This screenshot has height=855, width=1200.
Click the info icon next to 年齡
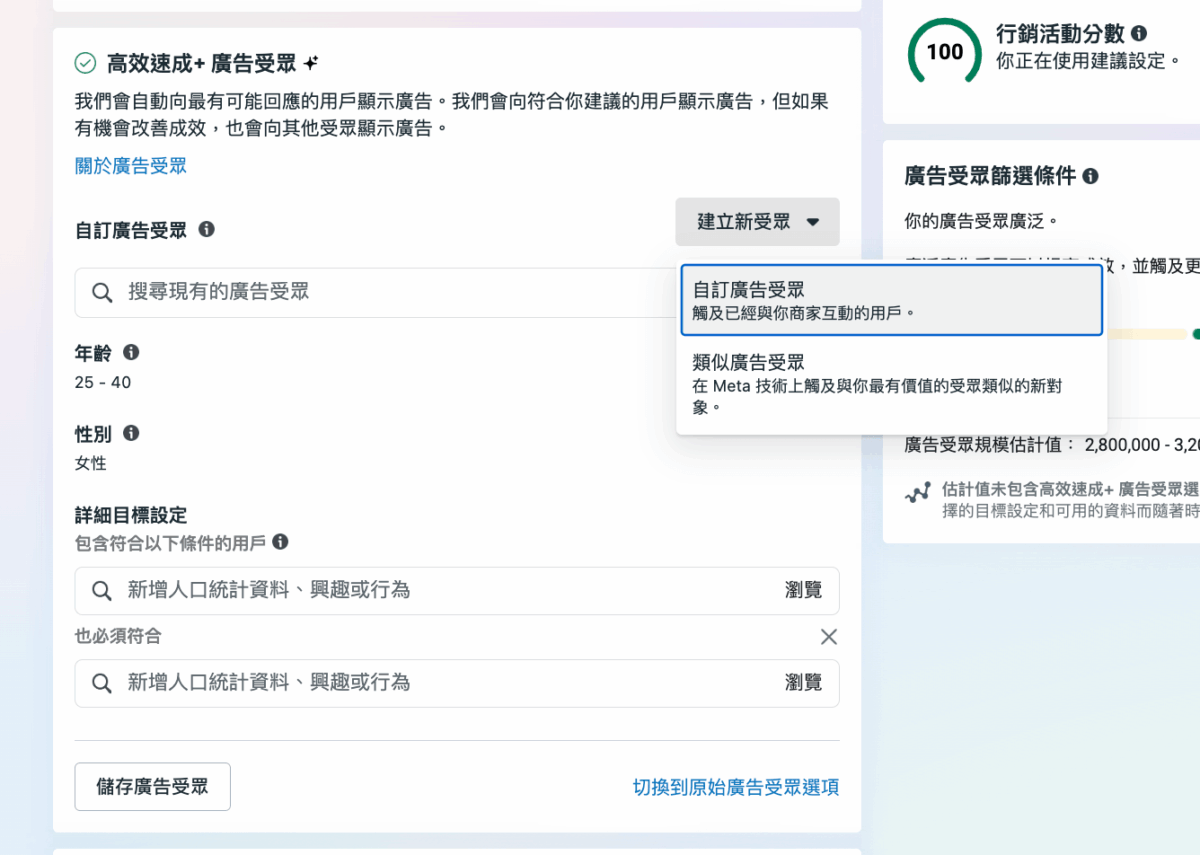click(x=131, y=352)
